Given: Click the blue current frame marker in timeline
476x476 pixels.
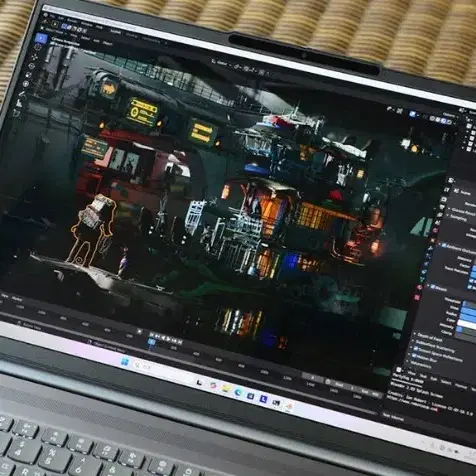Looking at the screenshot, I should (x=151, y=341).
